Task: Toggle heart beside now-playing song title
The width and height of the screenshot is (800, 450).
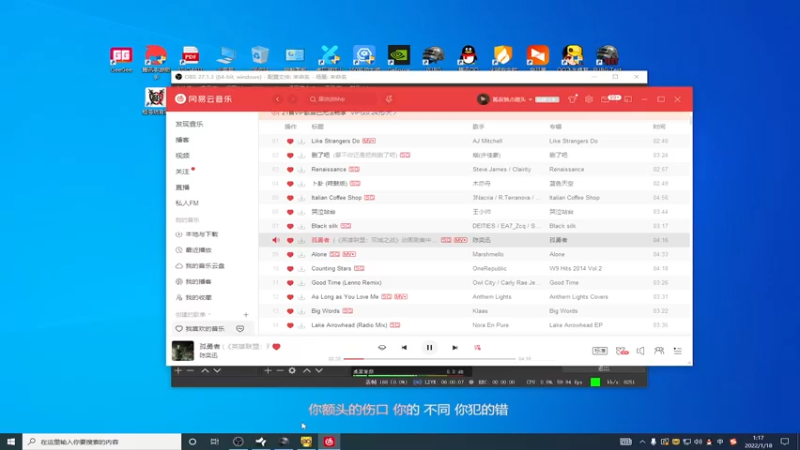Action: [277, 347]
